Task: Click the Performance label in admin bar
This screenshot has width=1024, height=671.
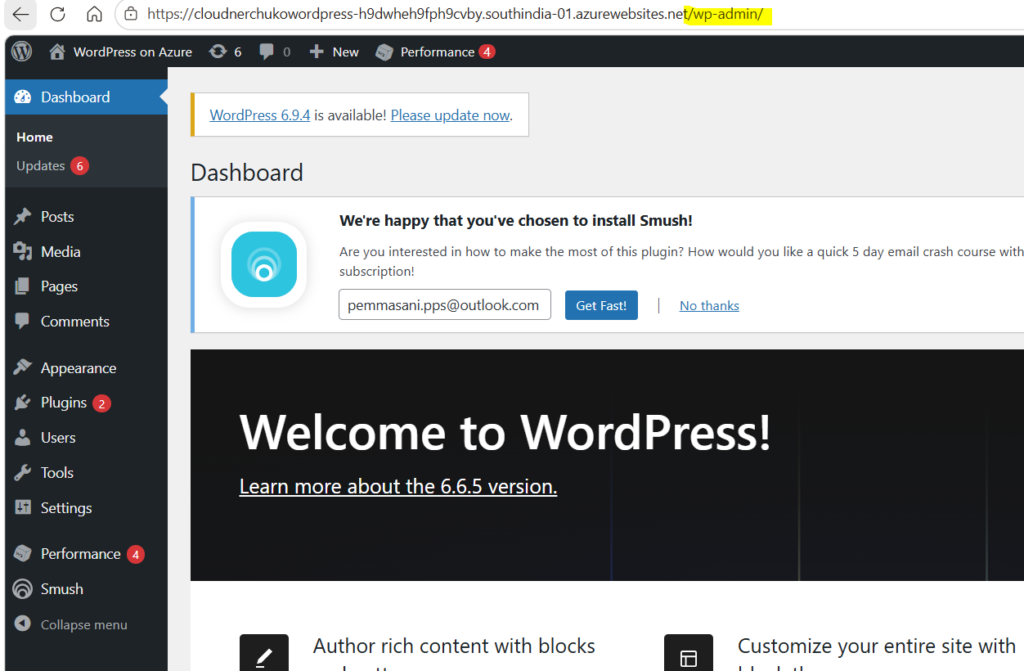Action: coord(437,52)
